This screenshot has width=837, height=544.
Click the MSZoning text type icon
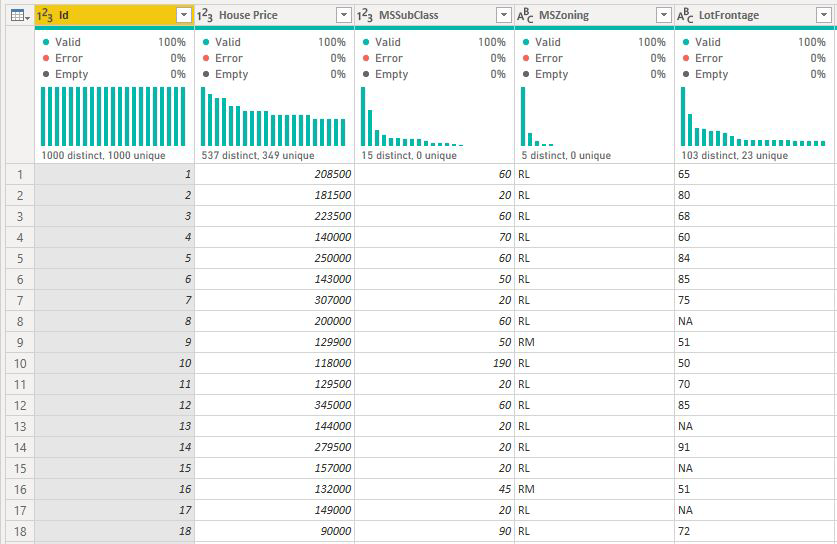coord(525,15)
